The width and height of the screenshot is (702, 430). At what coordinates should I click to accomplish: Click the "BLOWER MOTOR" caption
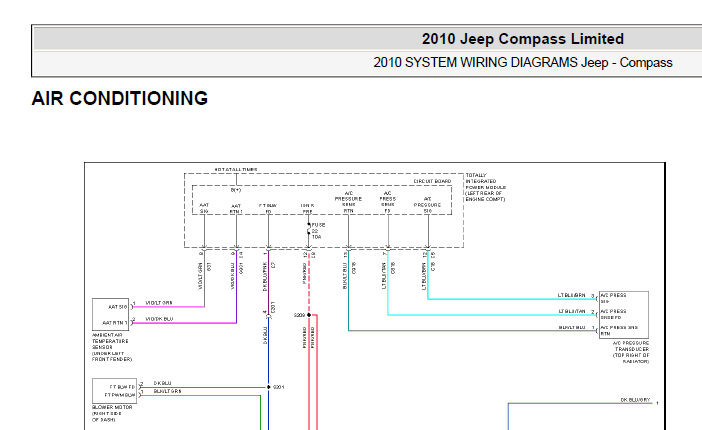click(112, 413)
